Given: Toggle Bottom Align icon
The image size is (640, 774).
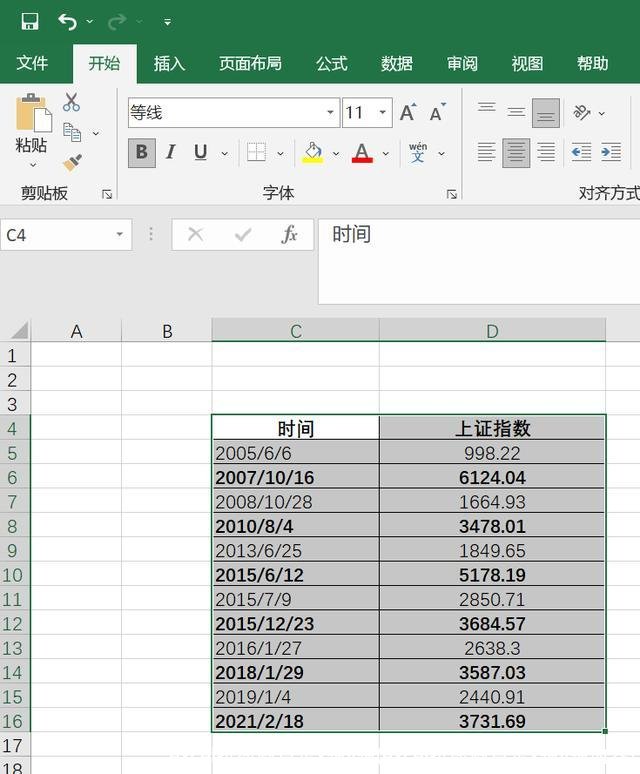Looking at the screenshot, I should click(x=546, y=113).
